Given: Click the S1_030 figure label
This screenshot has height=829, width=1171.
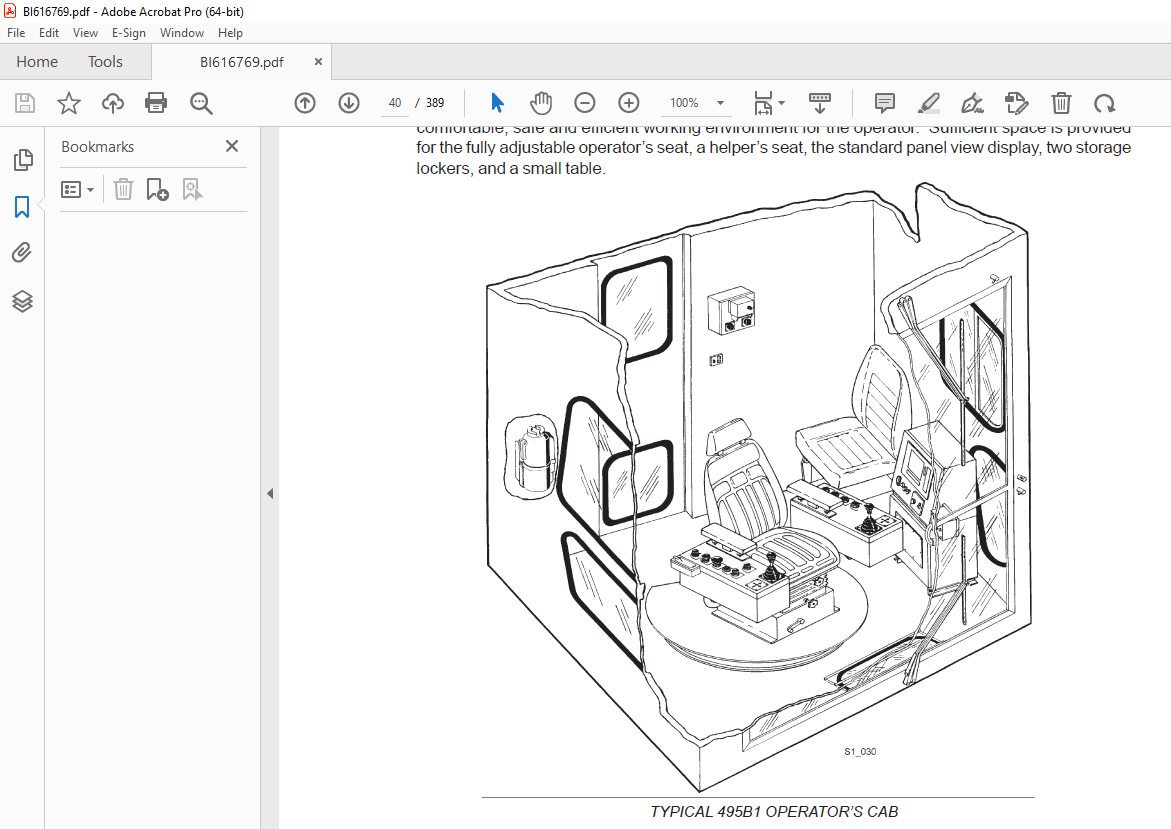Looking at the screenshot, I should click(x=860, y=751).
